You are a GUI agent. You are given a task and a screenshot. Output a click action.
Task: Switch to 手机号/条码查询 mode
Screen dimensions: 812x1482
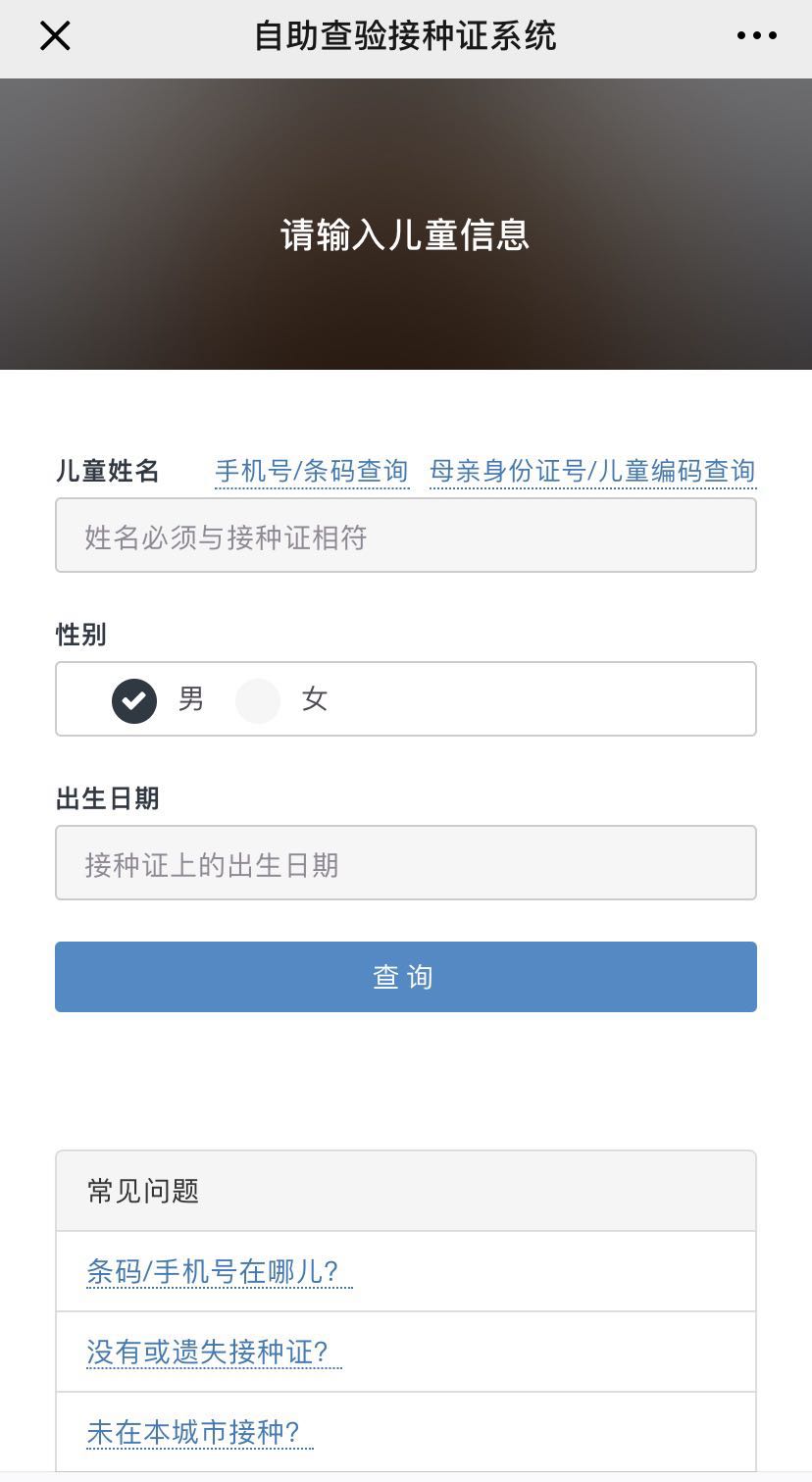pos(312,472)
